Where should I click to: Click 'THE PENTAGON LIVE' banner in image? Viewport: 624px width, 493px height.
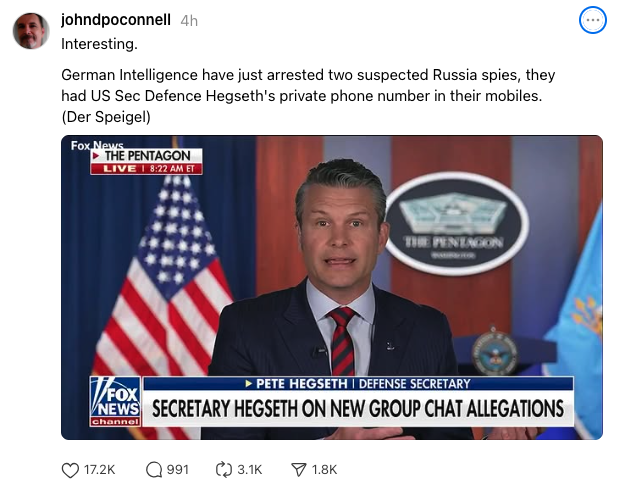click(x=146, y=162)
